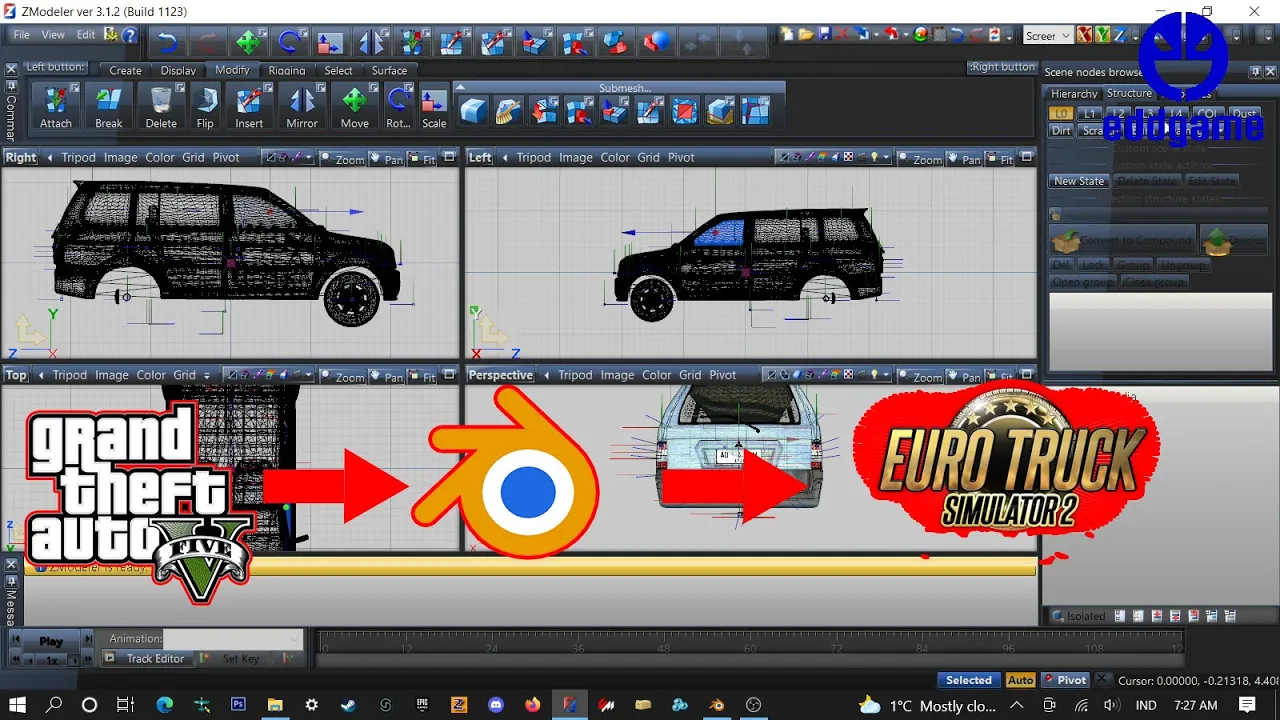
Task: Select the Break tool
Action: pyautogui.click(x=109, y=107)
